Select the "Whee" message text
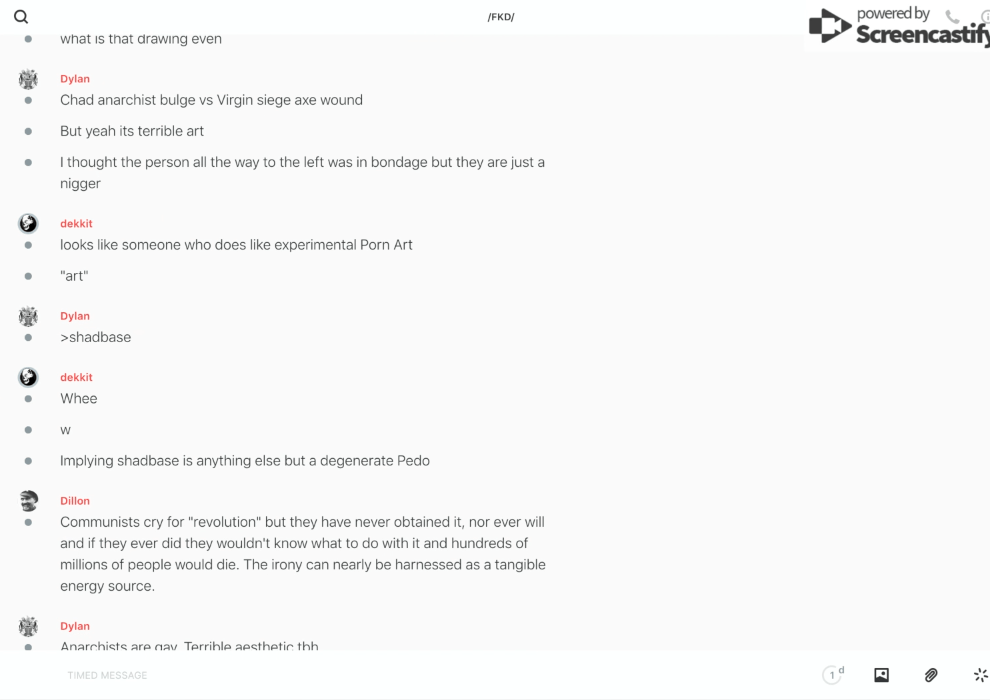The image size is (990, 700). (x=79, y=399)
